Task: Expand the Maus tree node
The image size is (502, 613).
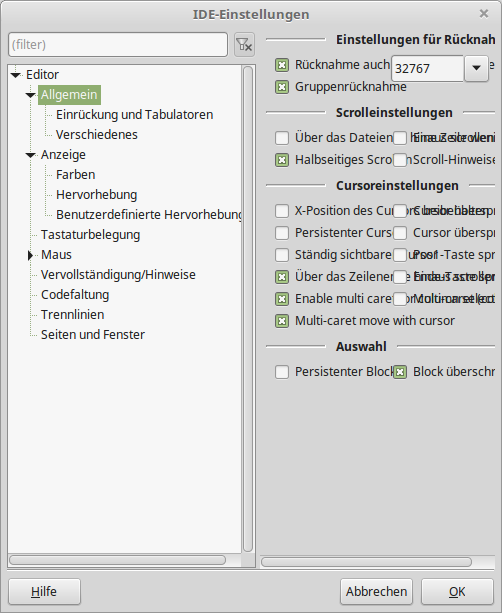Action: 30,255
